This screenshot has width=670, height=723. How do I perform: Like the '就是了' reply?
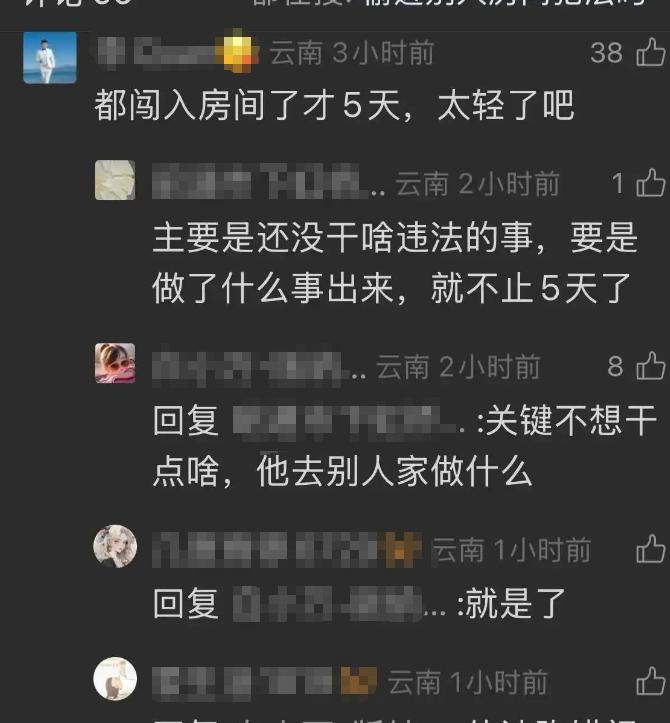(x=651, y=549)
